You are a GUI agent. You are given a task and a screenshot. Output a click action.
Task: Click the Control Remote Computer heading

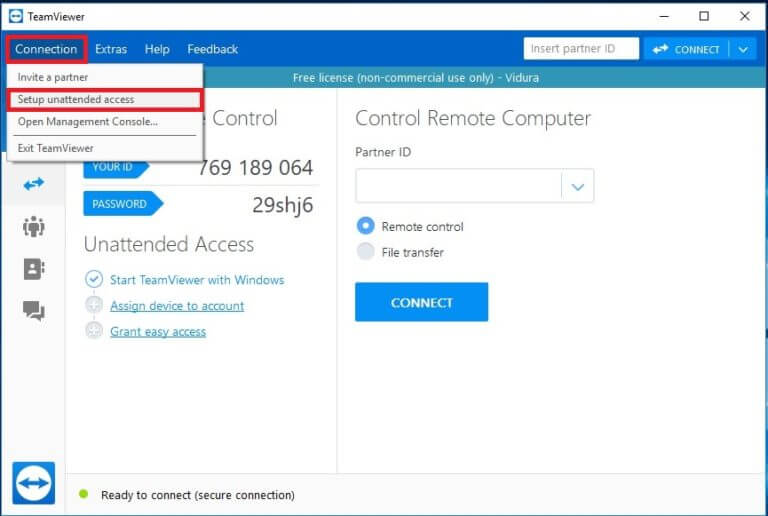(473, 118)
